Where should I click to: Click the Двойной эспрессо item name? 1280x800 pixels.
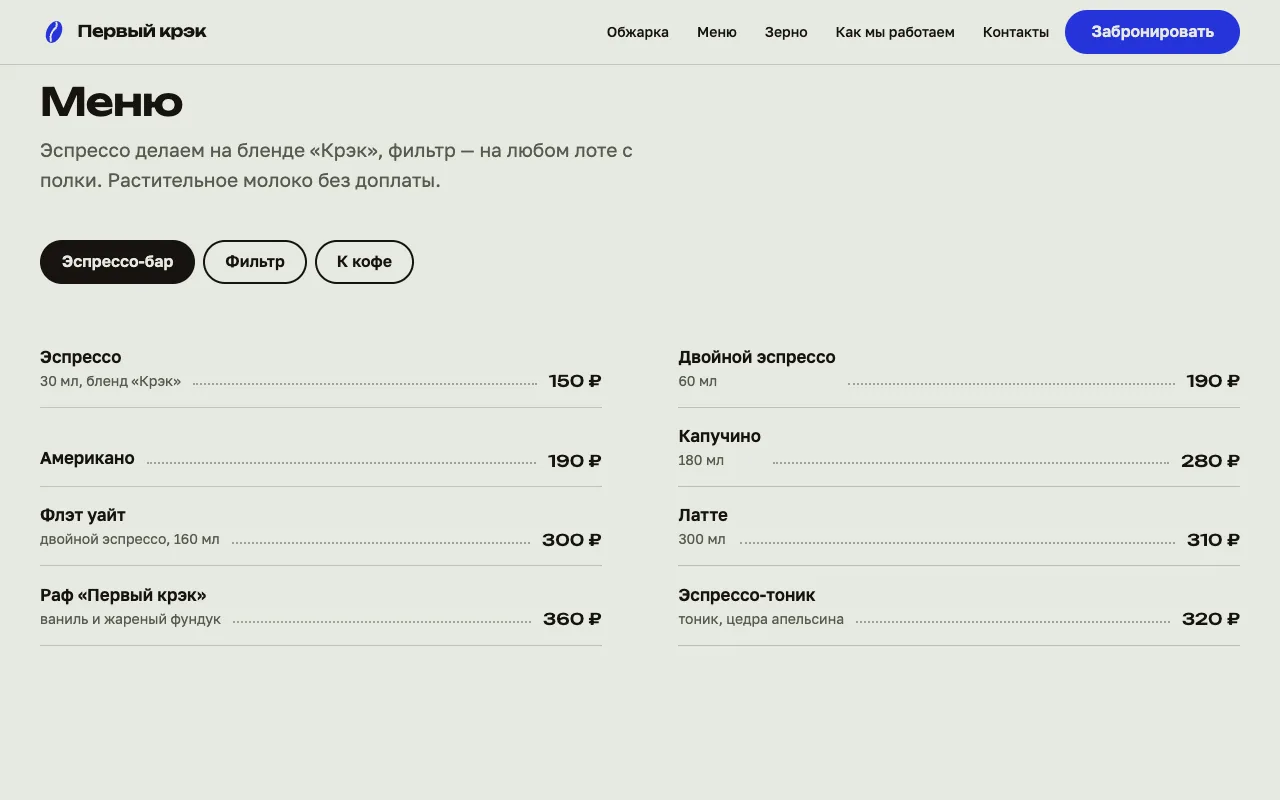pyautogui.click(x=757, y=357)
